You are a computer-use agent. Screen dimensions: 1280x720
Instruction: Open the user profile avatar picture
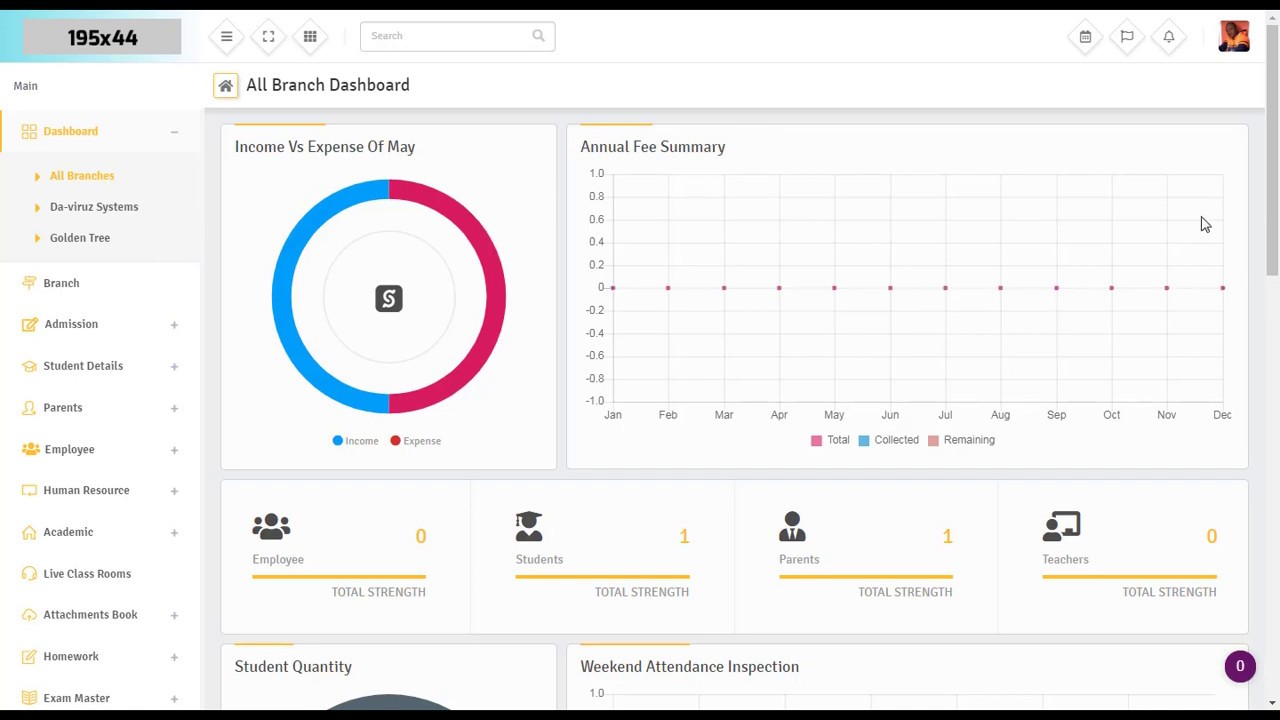[x=1234, y=36]
